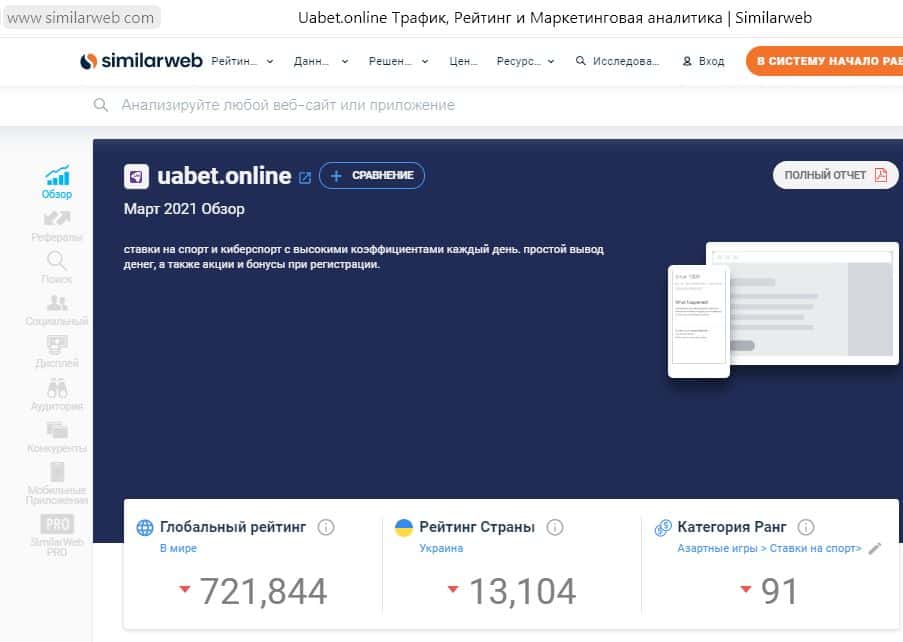Click the Украина country link

(x=441, y=548)
